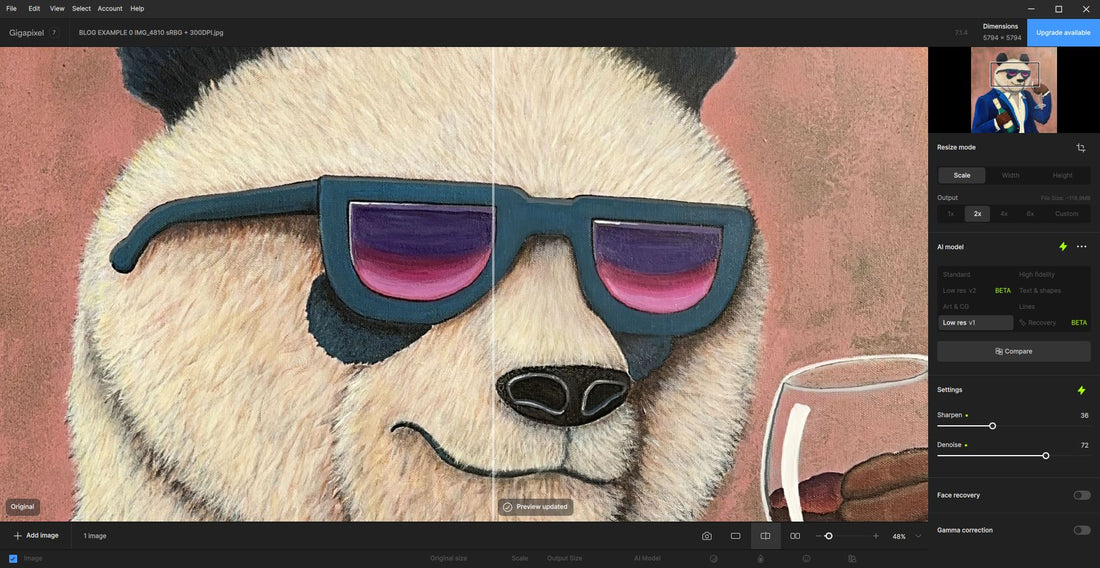Open the Account menu

(110, 8)
